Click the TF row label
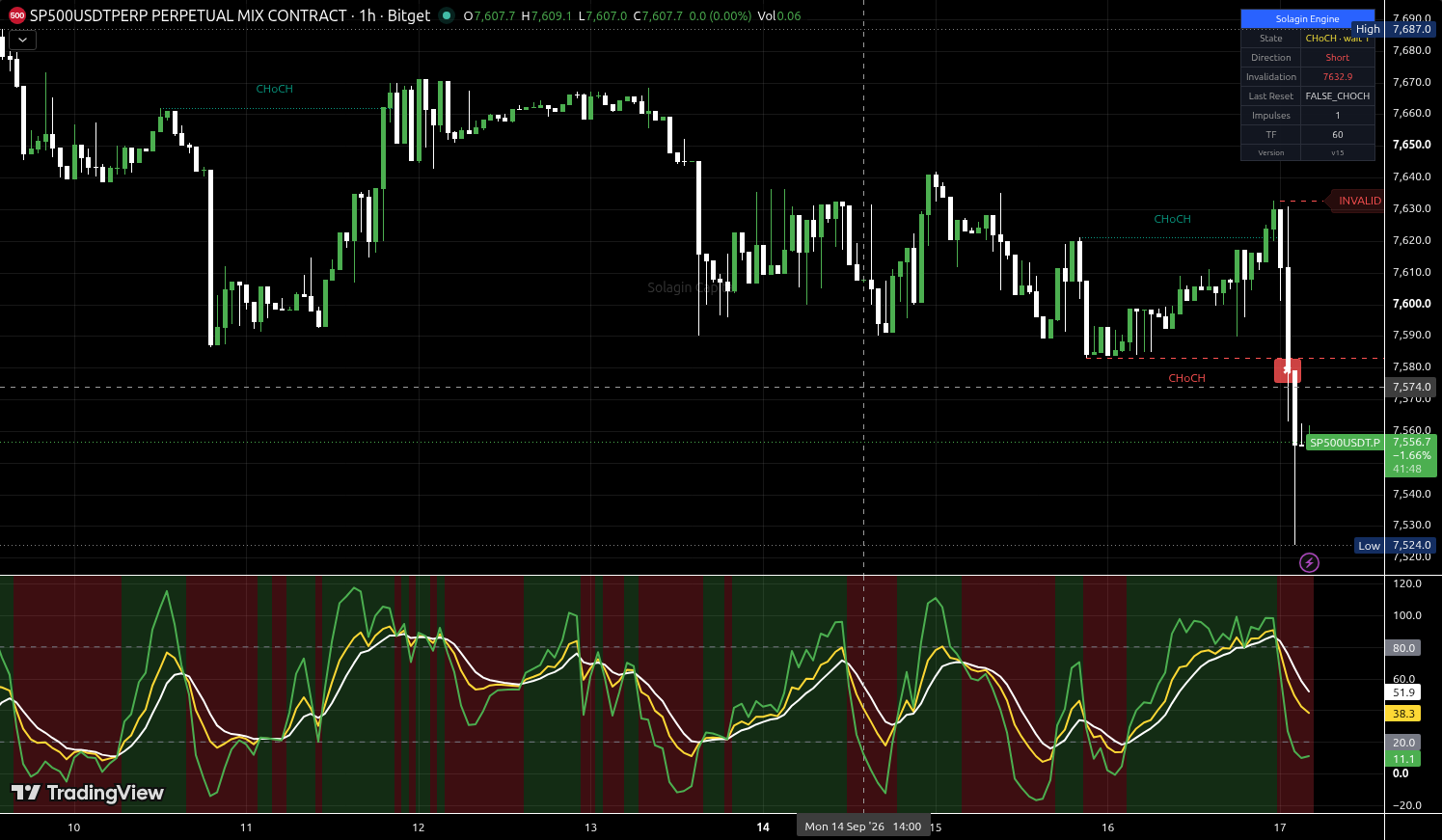The image size is (1442, 840). point(1271,135)
